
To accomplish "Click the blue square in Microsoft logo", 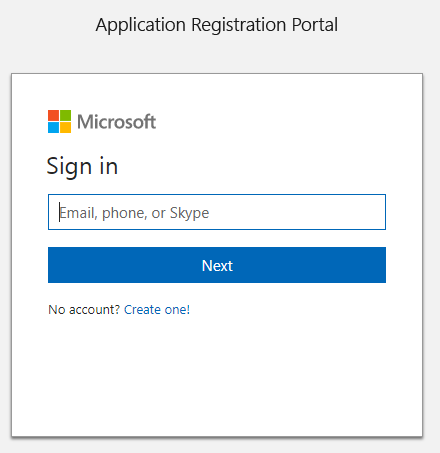I will coord(53,127).
